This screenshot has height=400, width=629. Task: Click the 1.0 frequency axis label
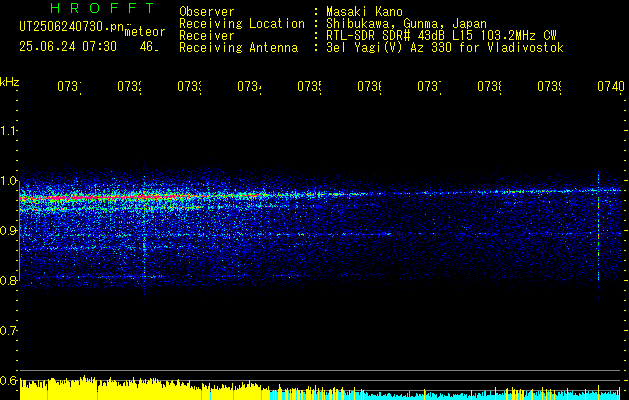(8, 181)
